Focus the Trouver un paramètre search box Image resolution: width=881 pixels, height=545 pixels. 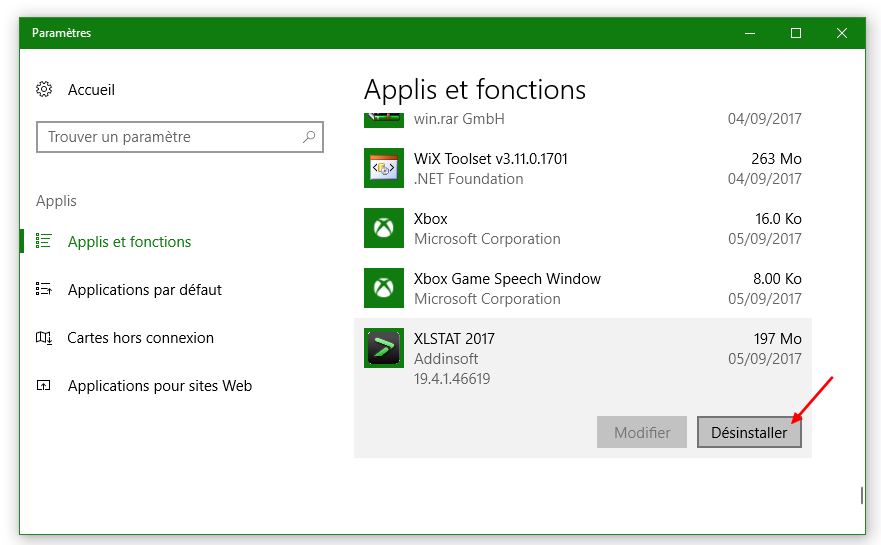170,137
